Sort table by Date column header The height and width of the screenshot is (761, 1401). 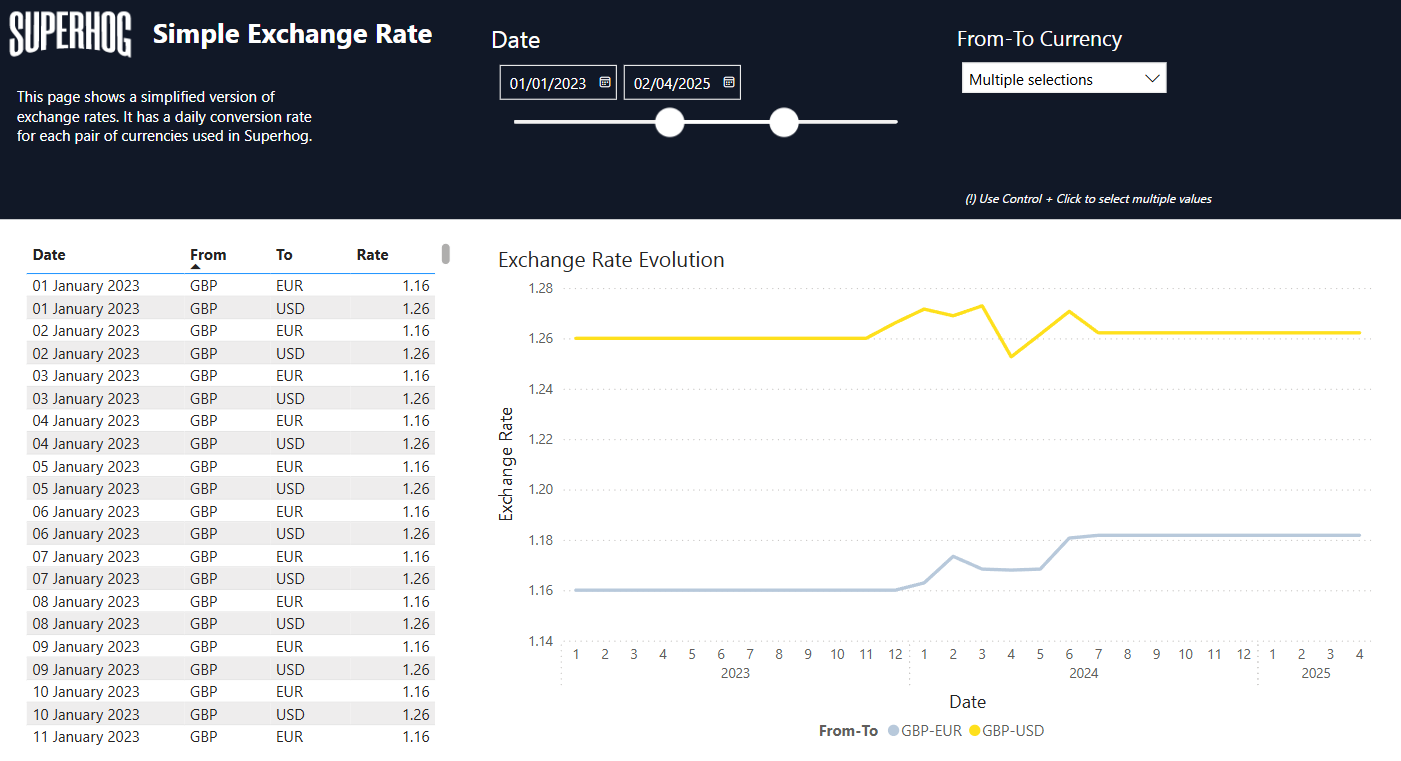click(49, 255)
